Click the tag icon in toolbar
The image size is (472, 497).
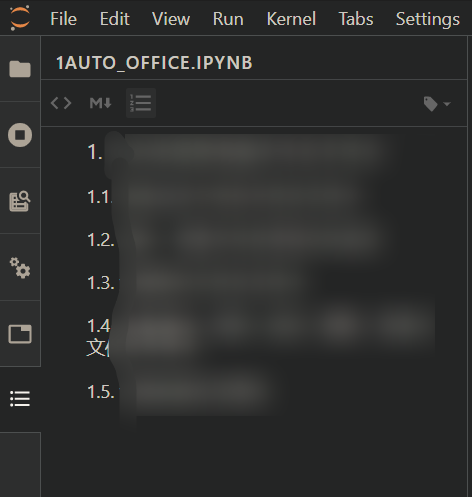[431, 104]
